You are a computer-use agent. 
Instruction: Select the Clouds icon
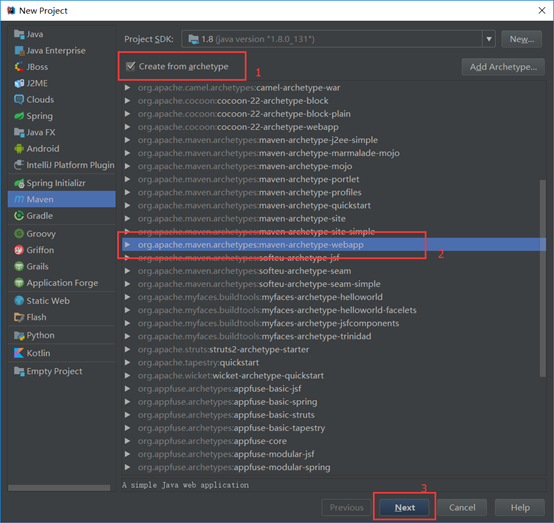[x=19, y=99]
